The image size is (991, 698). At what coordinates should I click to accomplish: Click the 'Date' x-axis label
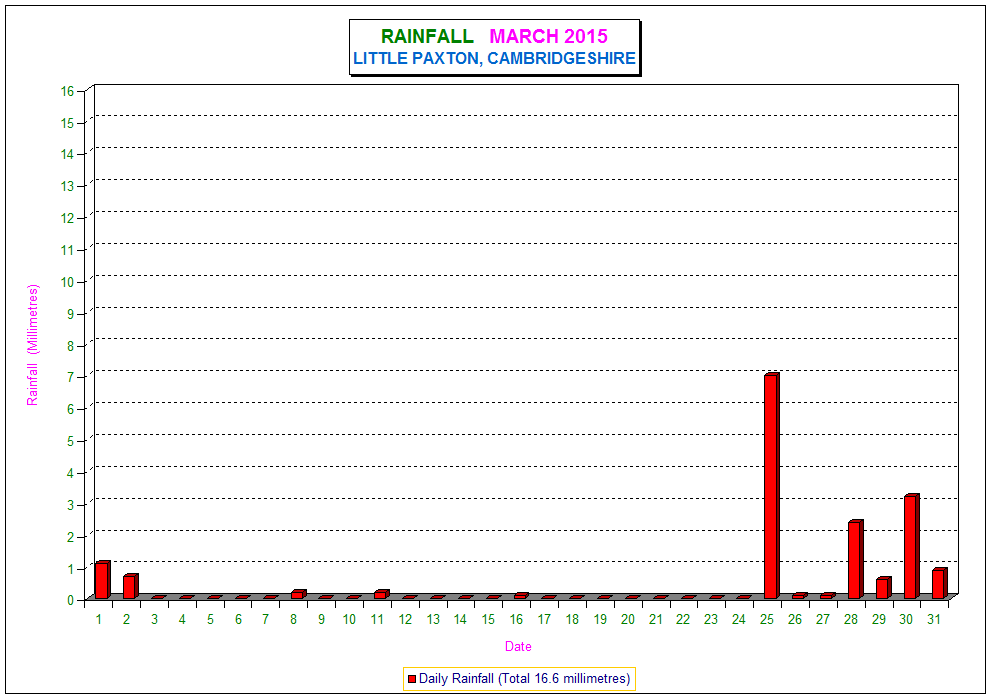tap(518, 646)
